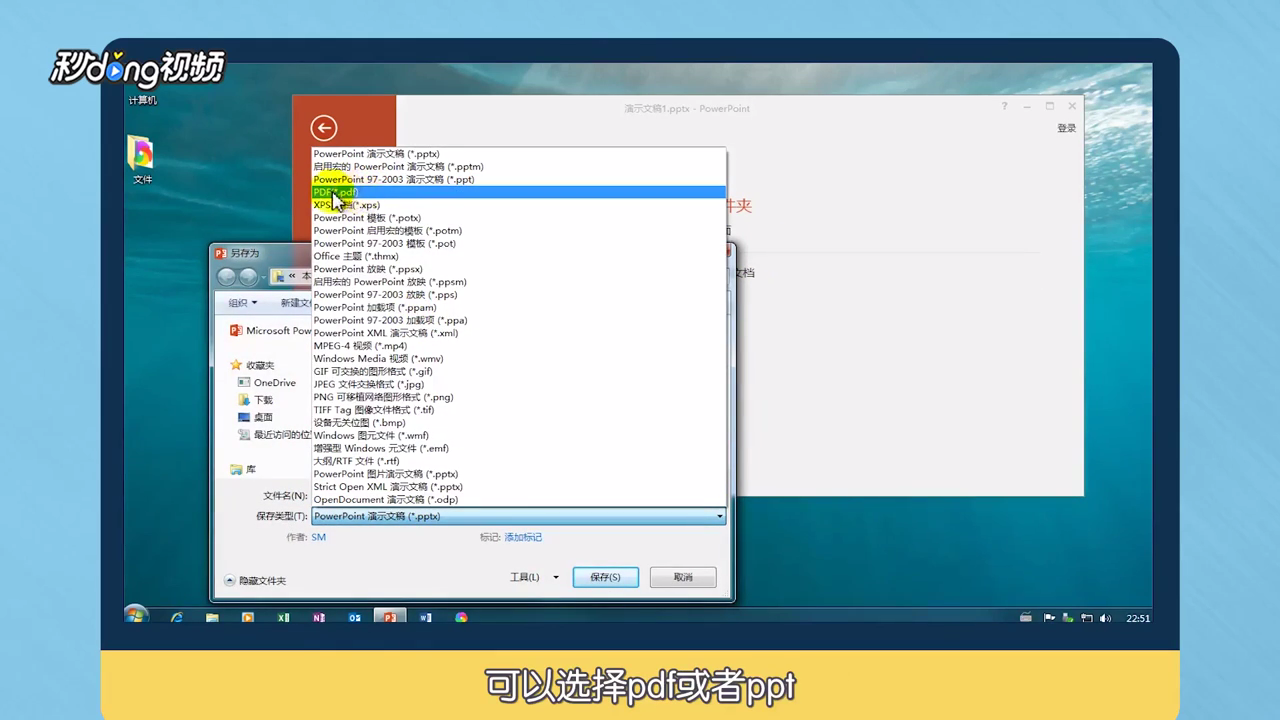
Task: Choose PowerPoint 加载项 (*.ppam) format
Action: tap(518, 308)
